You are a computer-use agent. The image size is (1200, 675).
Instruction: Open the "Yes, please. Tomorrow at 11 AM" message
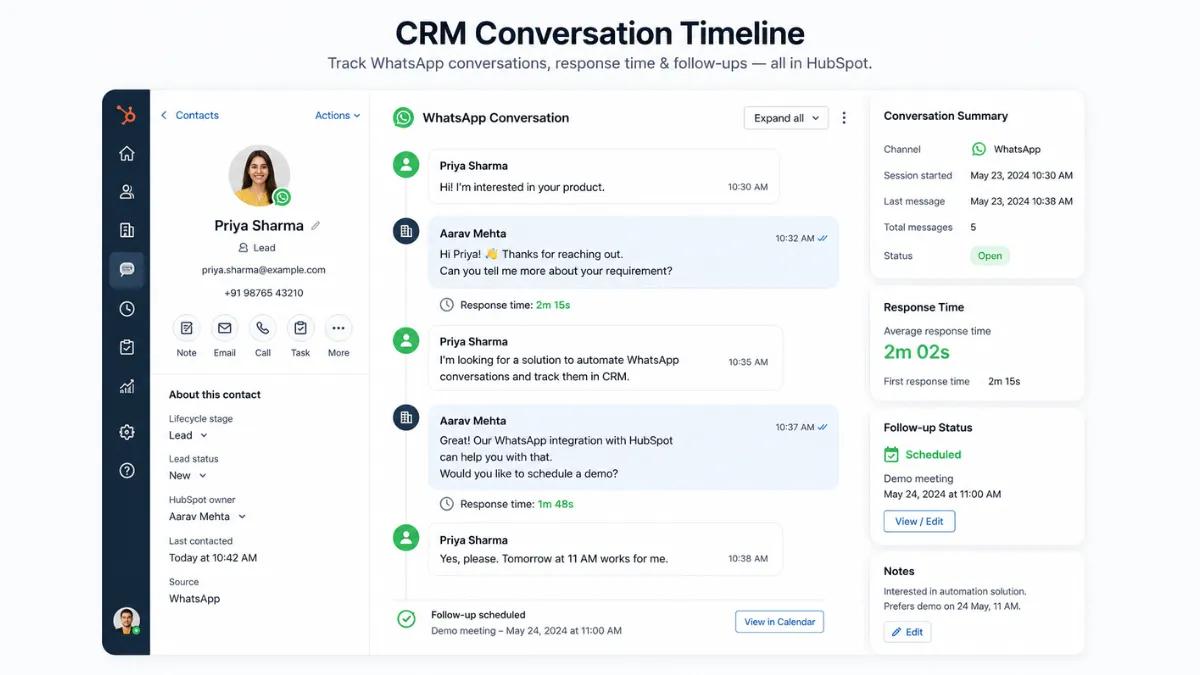point(605,549)
